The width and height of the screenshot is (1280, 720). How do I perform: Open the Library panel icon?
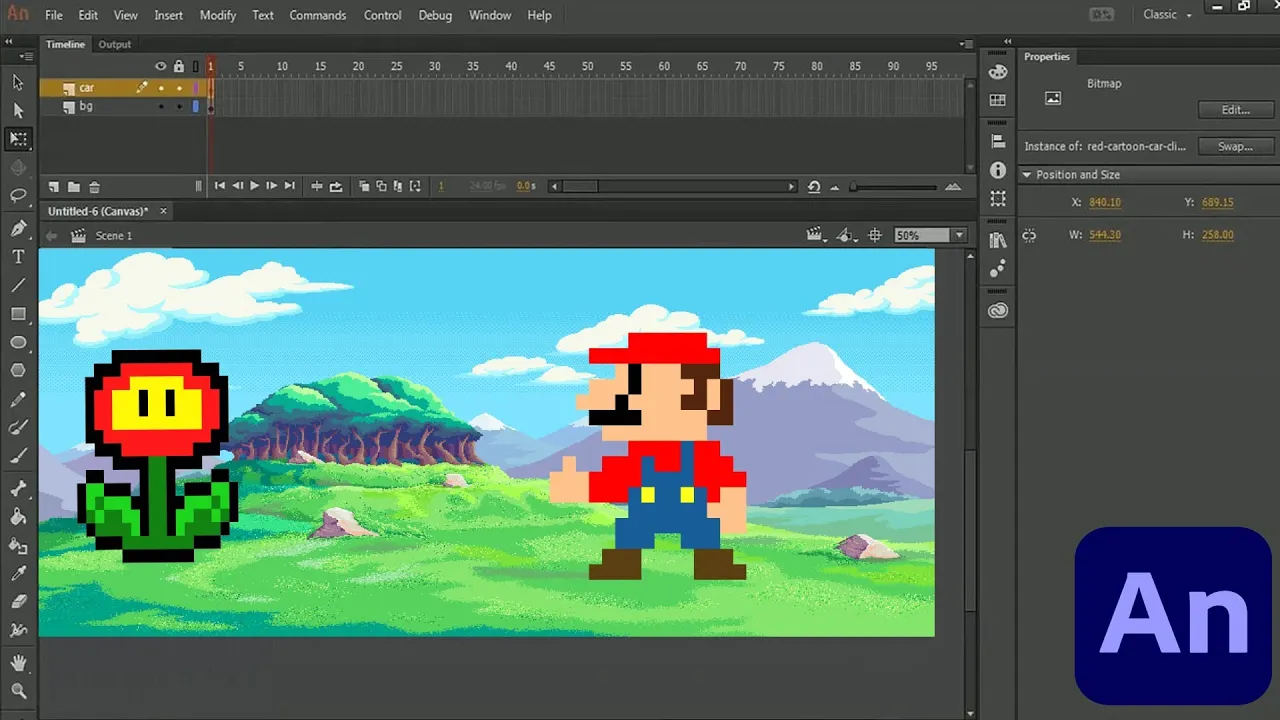pyautogui.click(x=998, y=240)
